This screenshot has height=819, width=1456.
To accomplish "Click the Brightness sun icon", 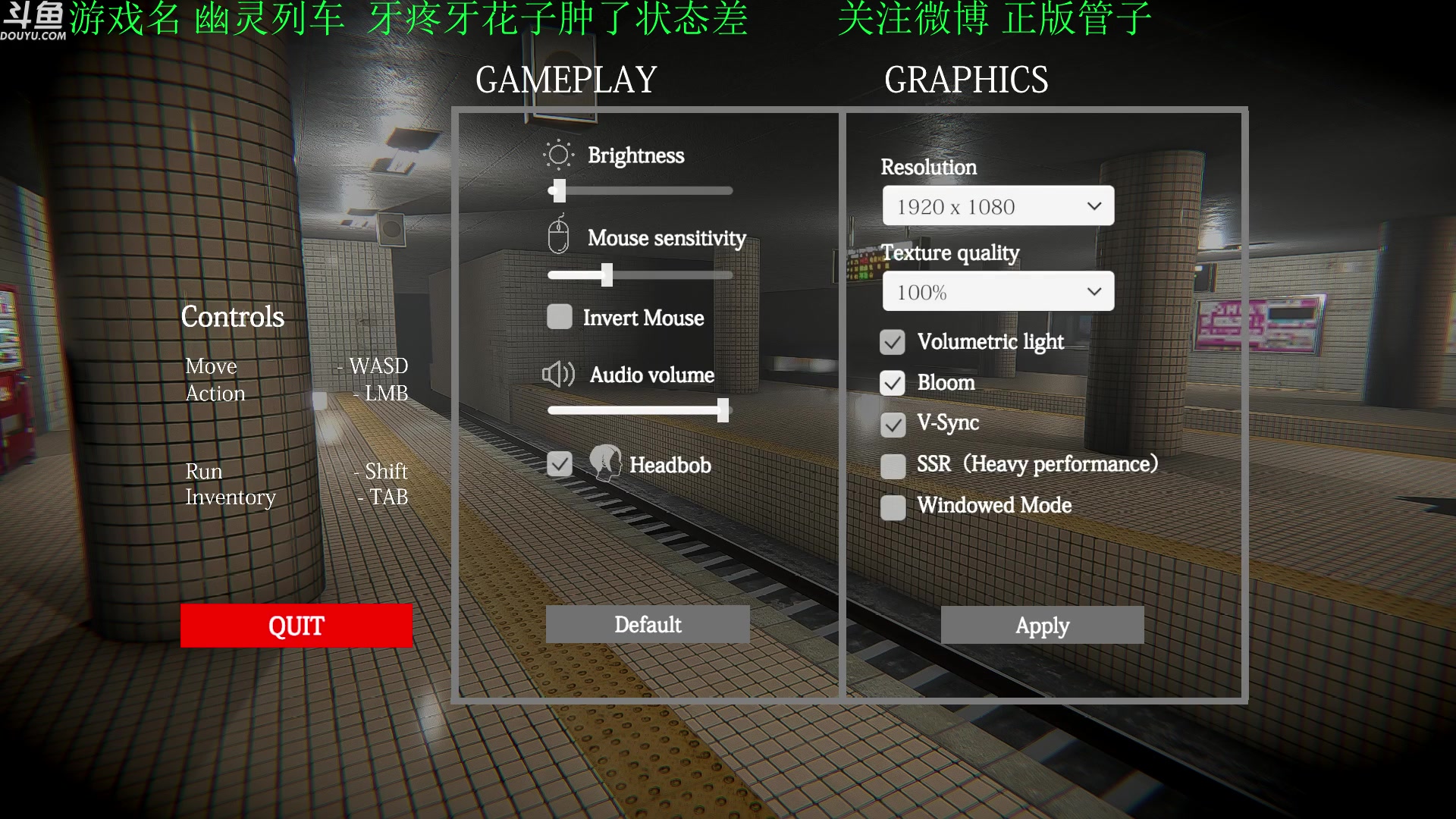I will [559, 155].
